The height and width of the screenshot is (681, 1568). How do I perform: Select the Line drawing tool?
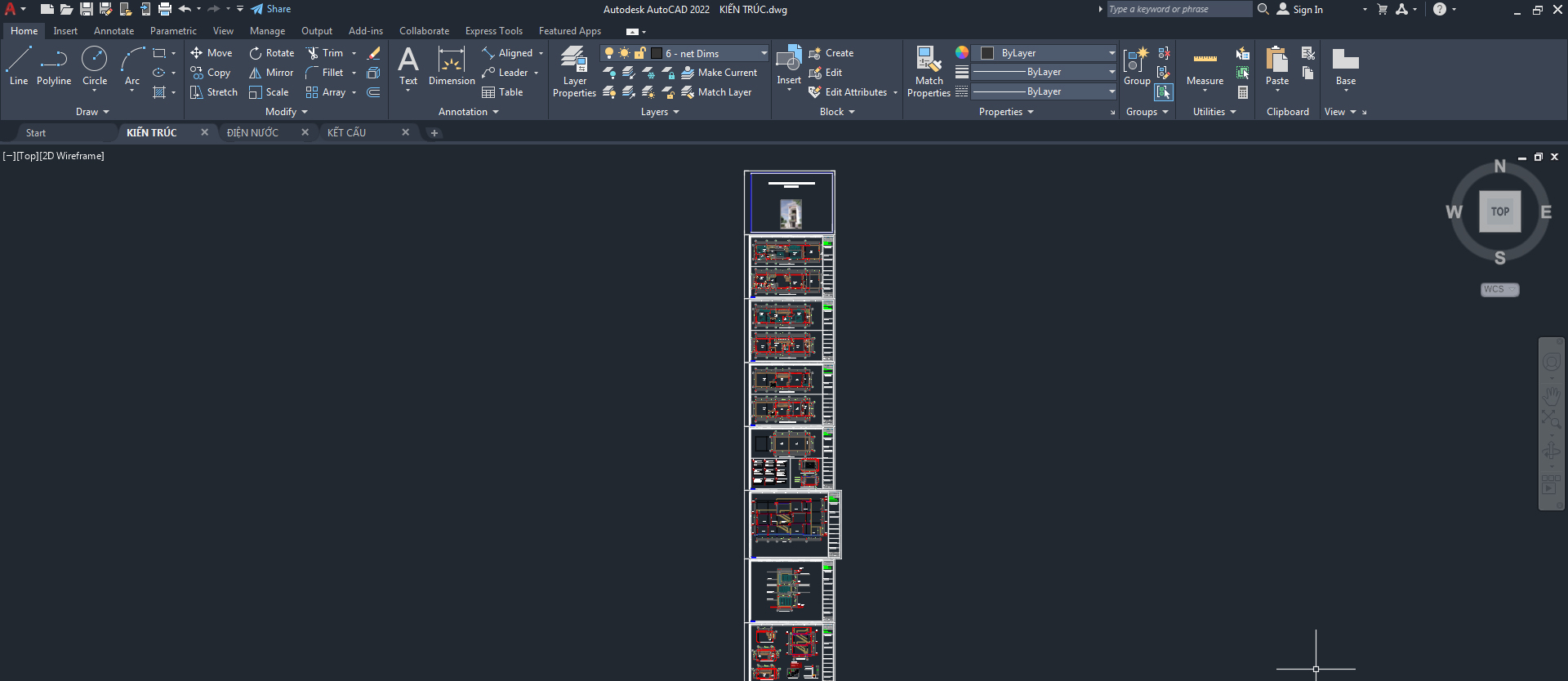click(19, 65)
